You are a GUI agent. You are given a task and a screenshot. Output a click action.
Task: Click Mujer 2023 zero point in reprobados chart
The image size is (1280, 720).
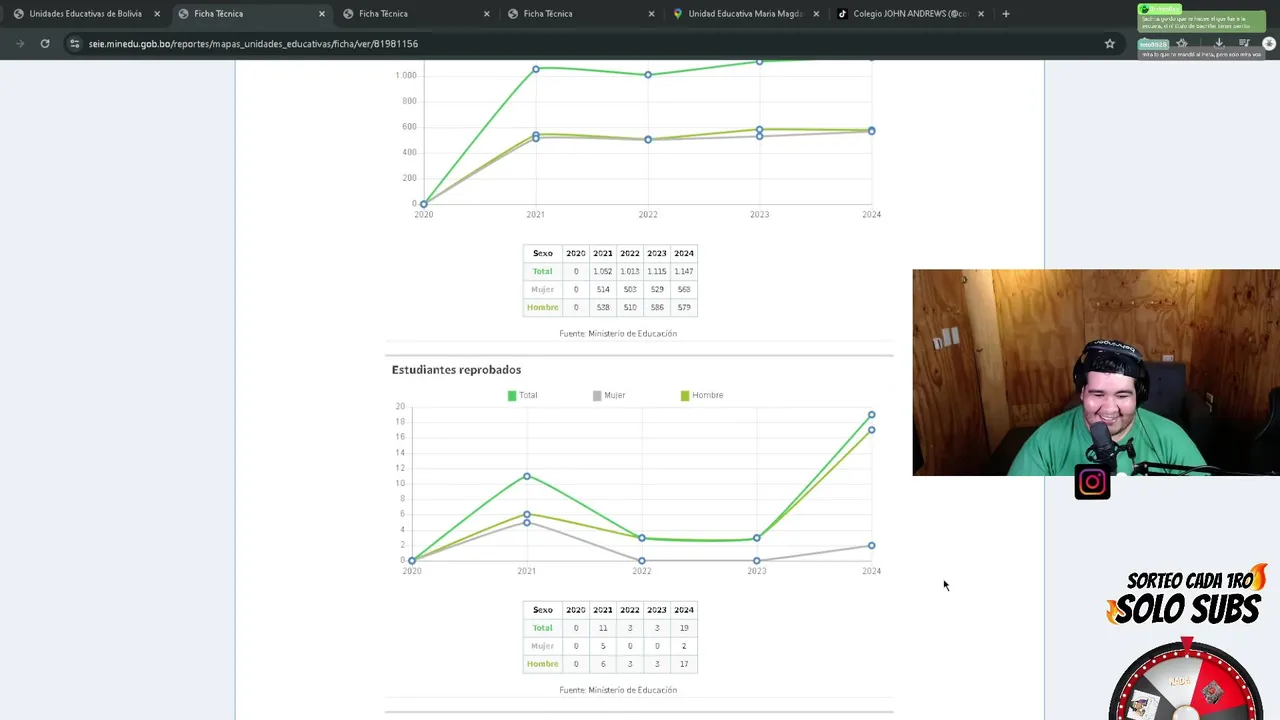(x=757, y=561)
